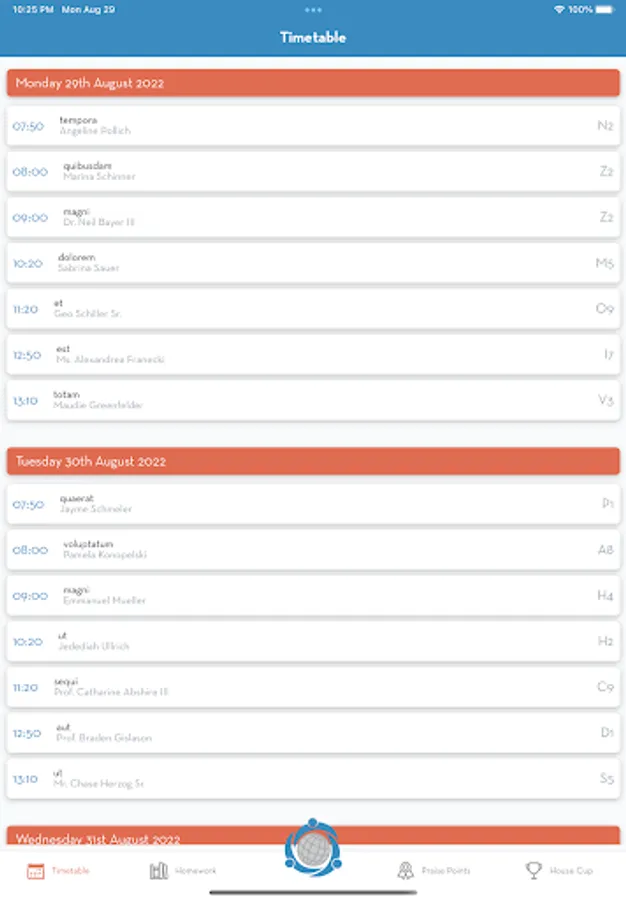Tap the three-dot multitasking indicator
This screenshot has height=900, width=626.
click(x=313, y=9)
